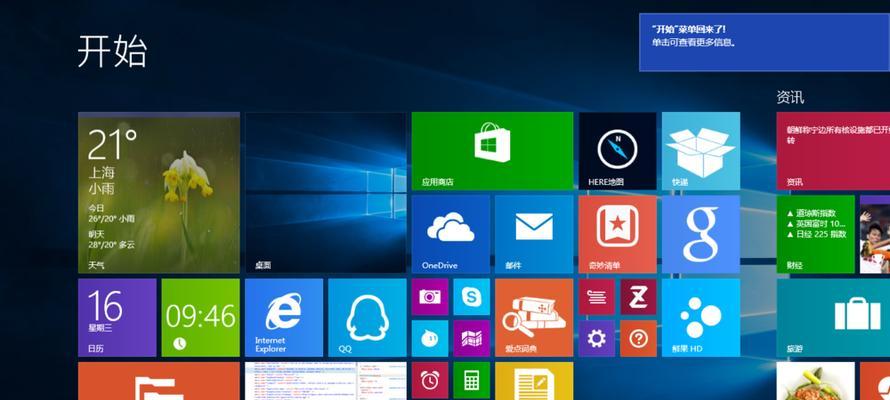Click the 资讯 group heading
The height and width of the screenshot is (400, 890).
coord(790,98)
